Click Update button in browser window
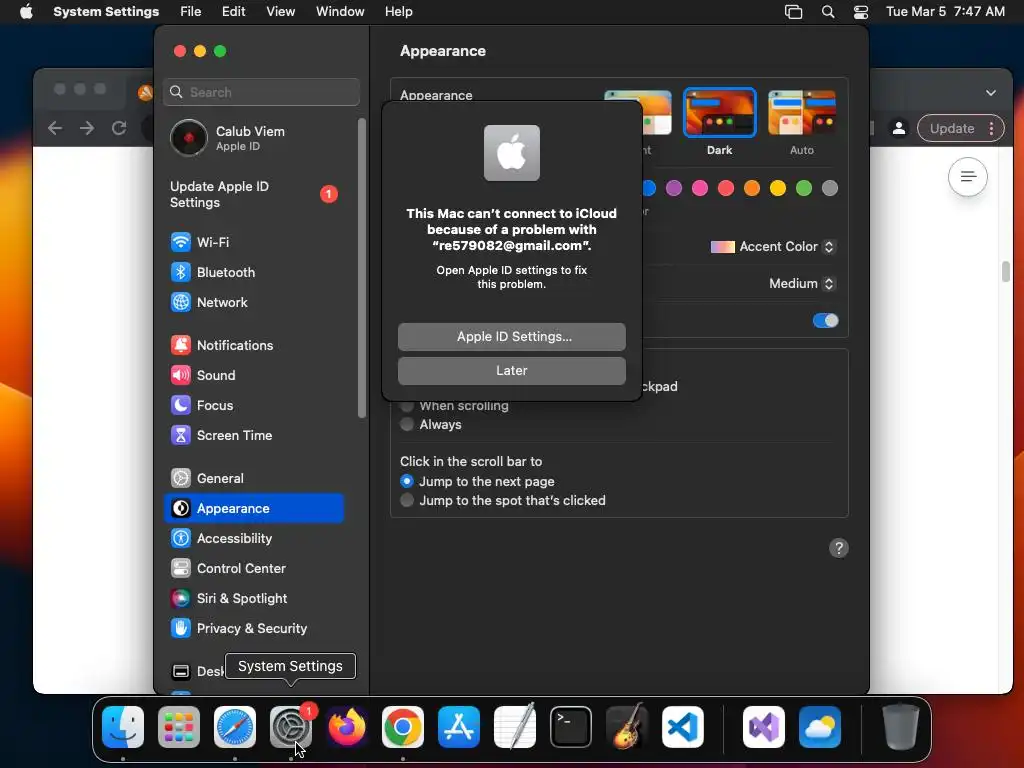The height and width of the screenshot is (768, 1024). 952,129
